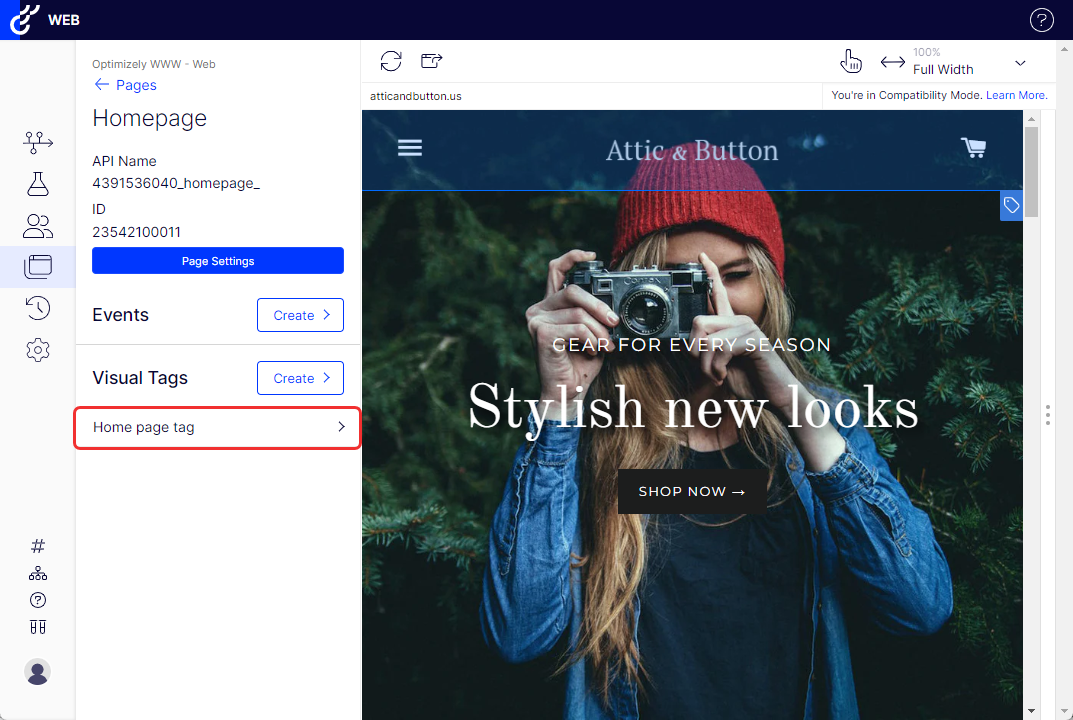Click the open-in-new-window icon in editor toolbar
The image size is (1073, 720).
(x=431, y=61)
